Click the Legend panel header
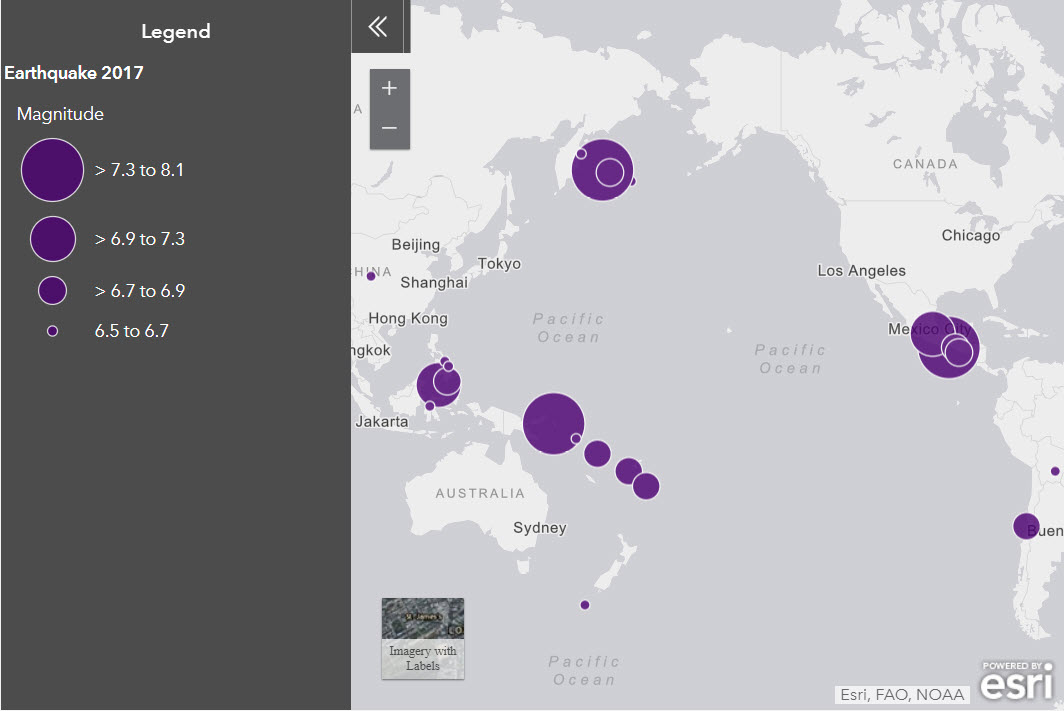 [176, 31]
